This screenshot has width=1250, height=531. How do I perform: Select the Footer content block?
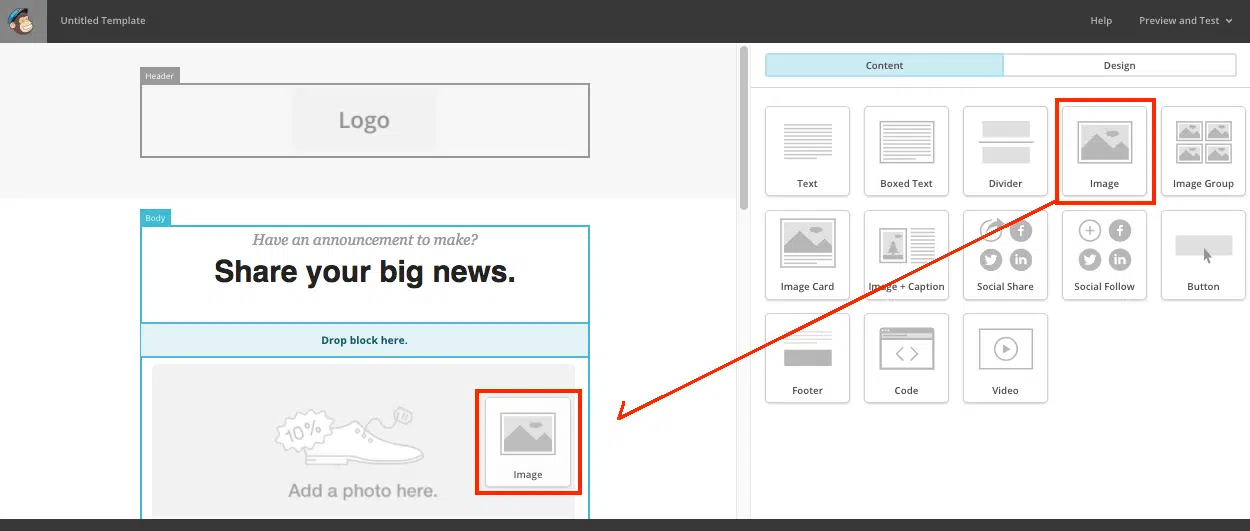(x=807, y=357)
